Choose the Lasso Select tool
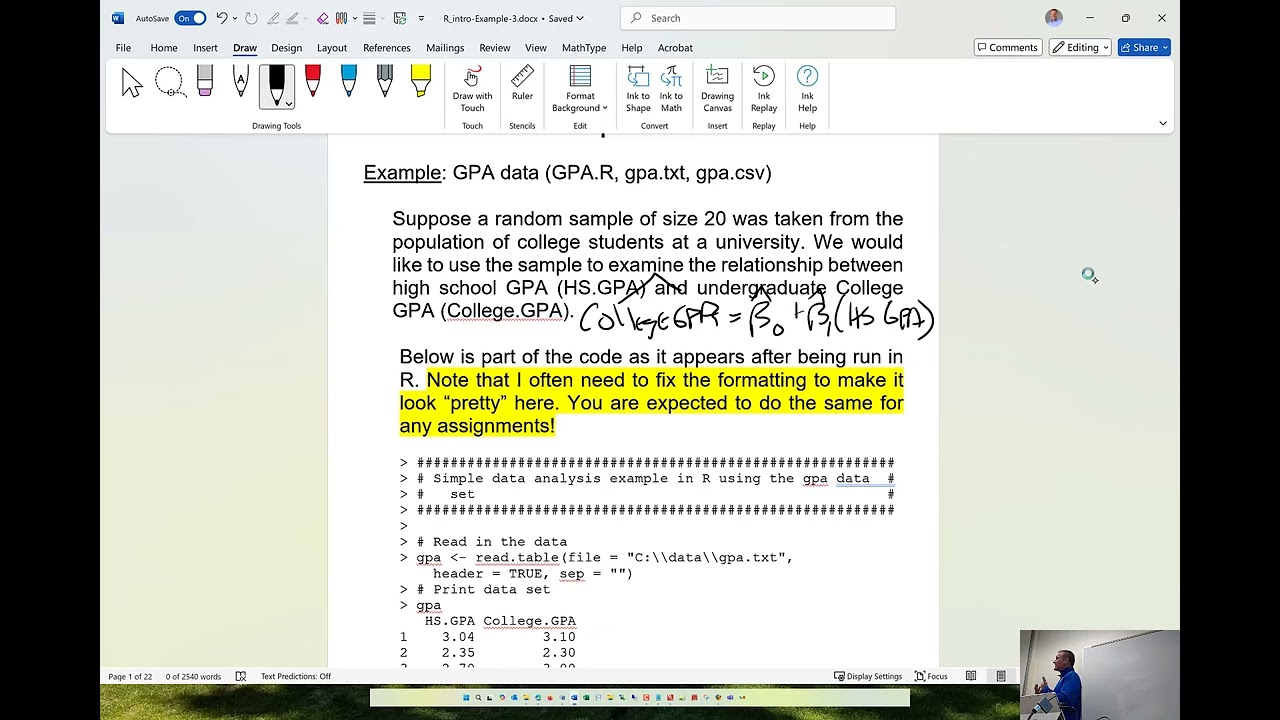 click(x=169, y=84)
